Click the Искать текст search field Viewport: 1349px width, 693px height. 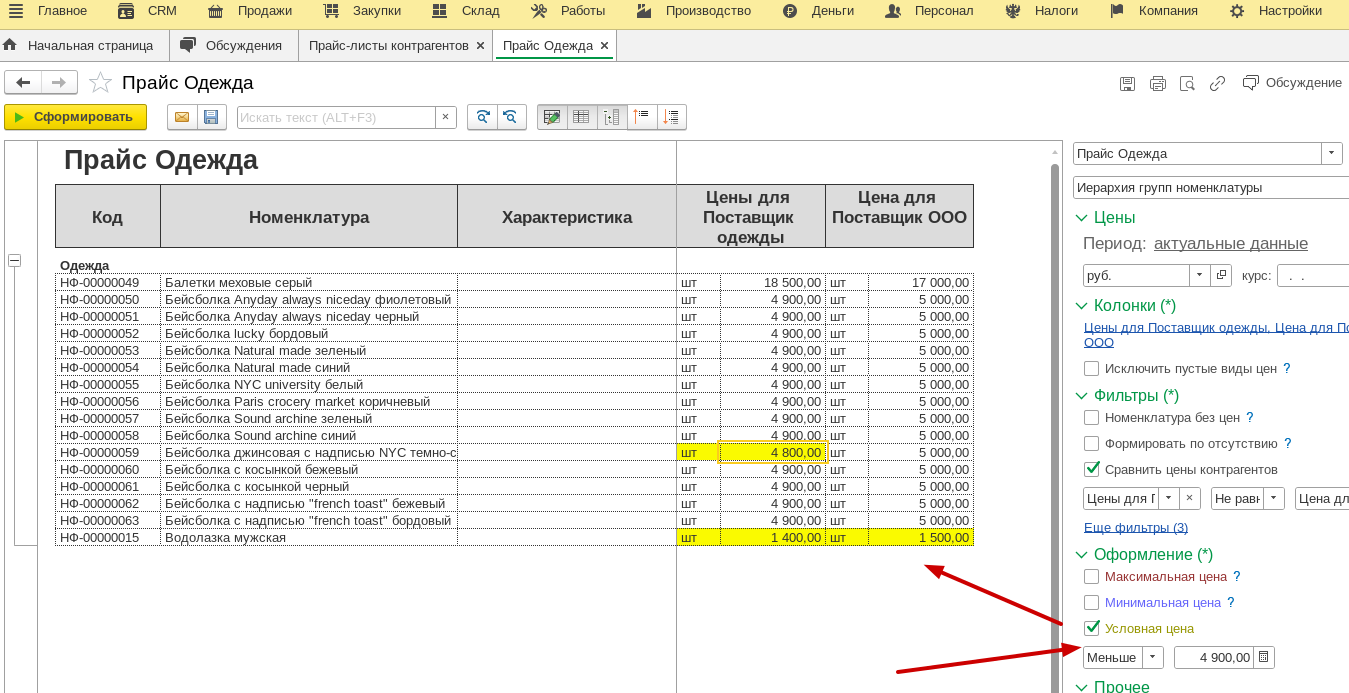(336, 117)
